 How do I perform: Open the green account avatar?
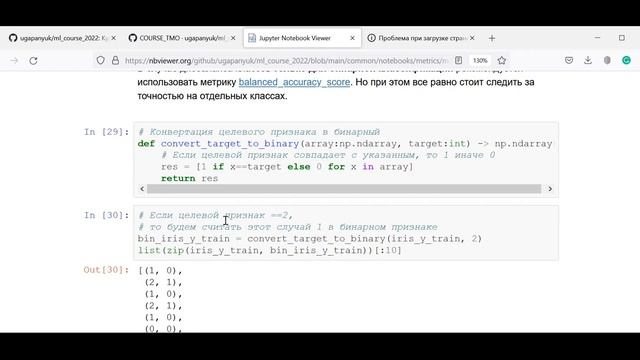pos(626,60)
